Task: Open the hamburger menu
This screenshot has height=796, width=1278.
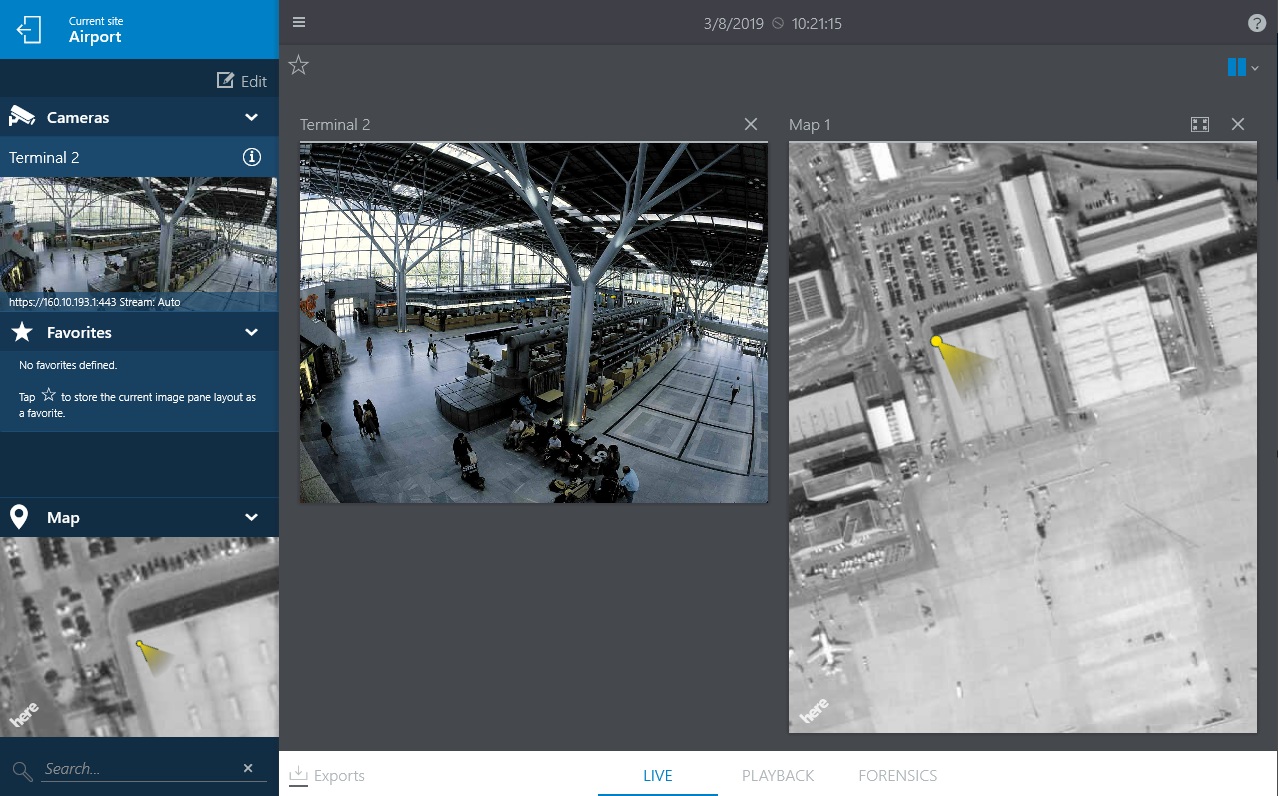Action: [299, 23]
